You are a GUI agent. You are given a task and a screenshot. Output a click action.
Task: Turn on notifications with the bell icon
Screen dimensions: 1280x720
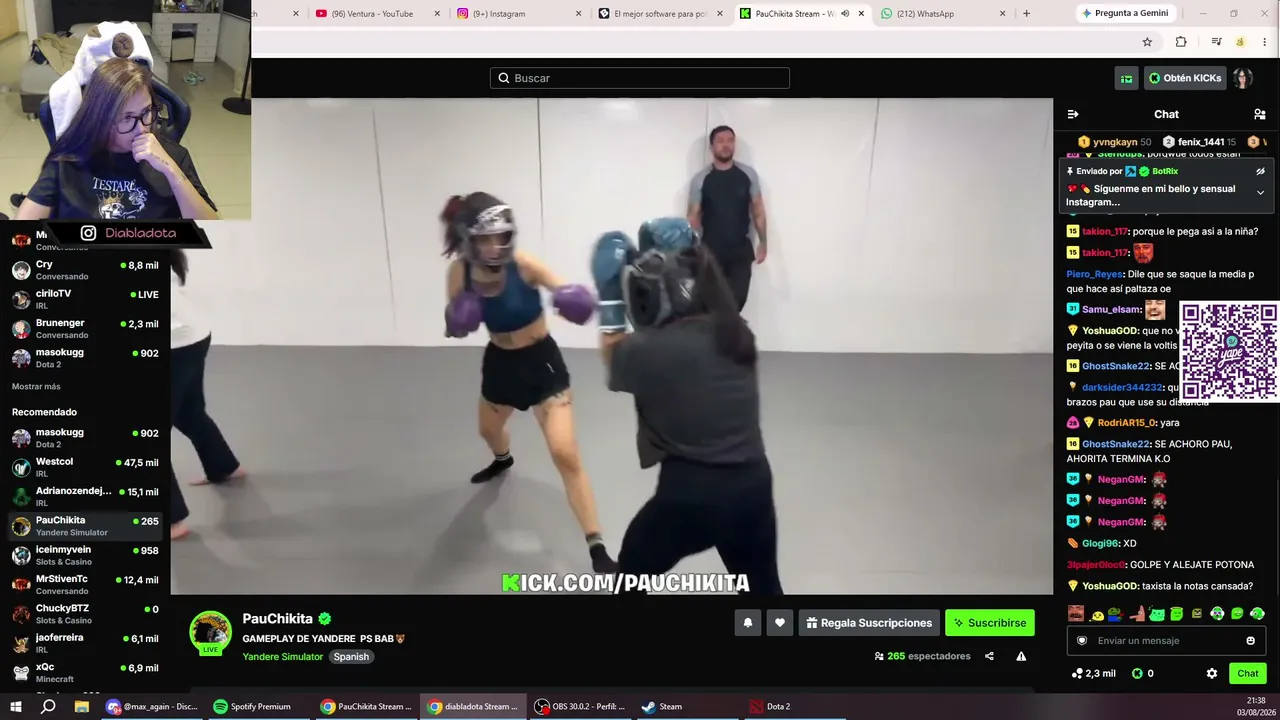748,623
